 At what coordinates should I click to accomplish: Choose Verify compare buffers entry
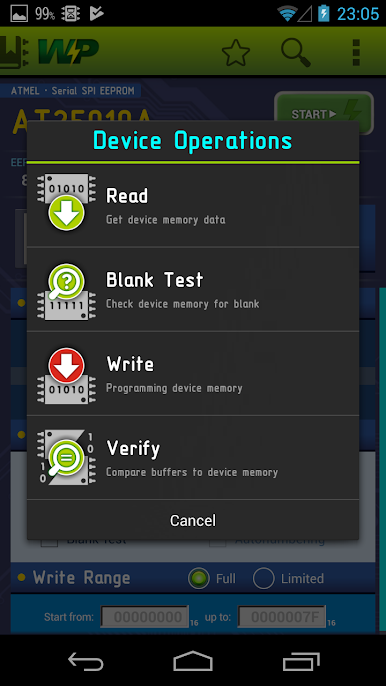point(193,458)
